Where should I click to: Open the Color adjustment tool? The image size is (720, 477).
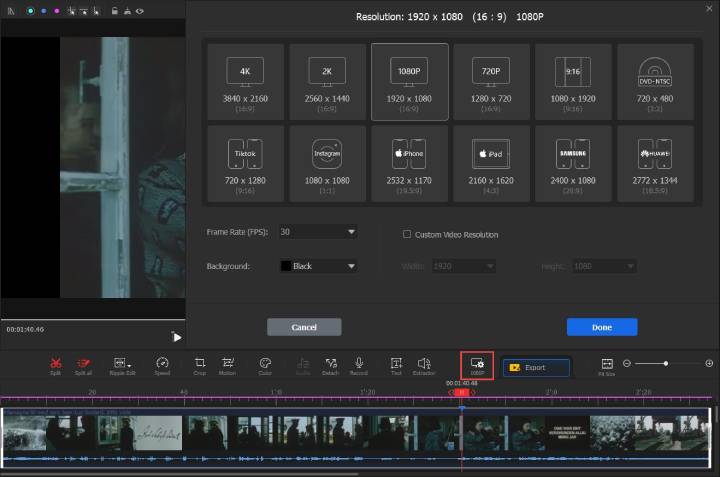click(265, 364)
